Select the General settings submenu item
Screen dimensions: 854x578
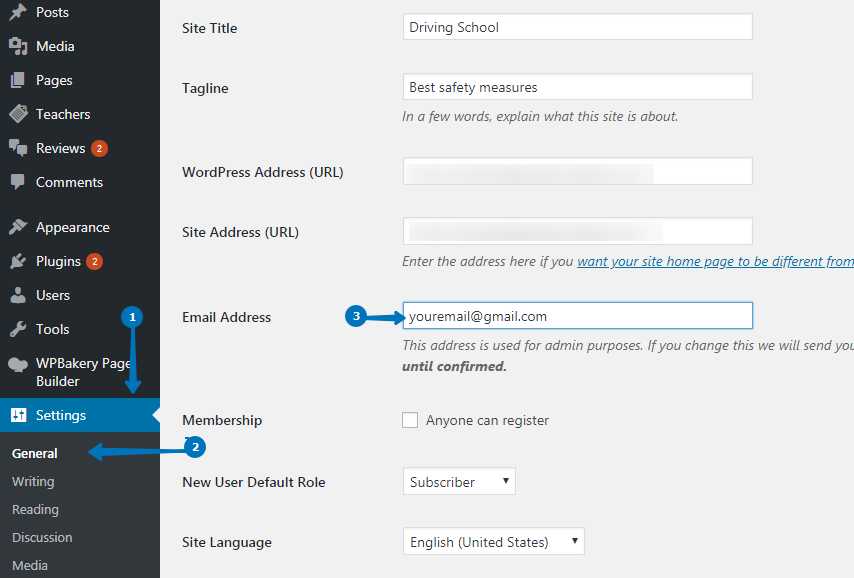[35, 453]
